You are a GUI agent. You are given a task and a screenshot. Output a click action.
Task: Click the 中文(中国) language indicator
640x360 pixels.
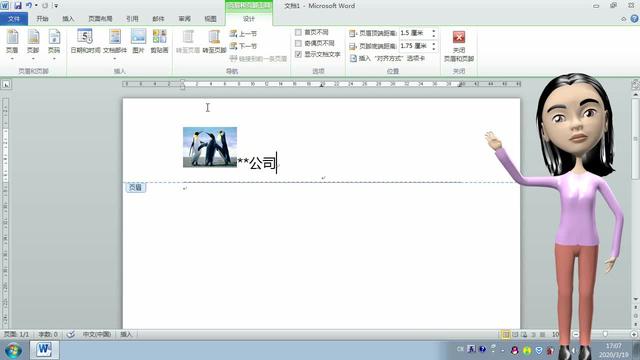pos(97,334)
